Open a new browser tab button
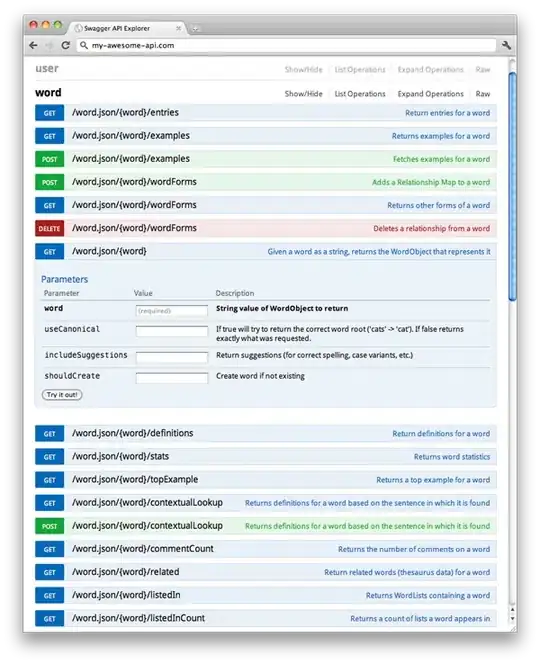The height and width of the screenshot is (664, 540). pos(195,29)
